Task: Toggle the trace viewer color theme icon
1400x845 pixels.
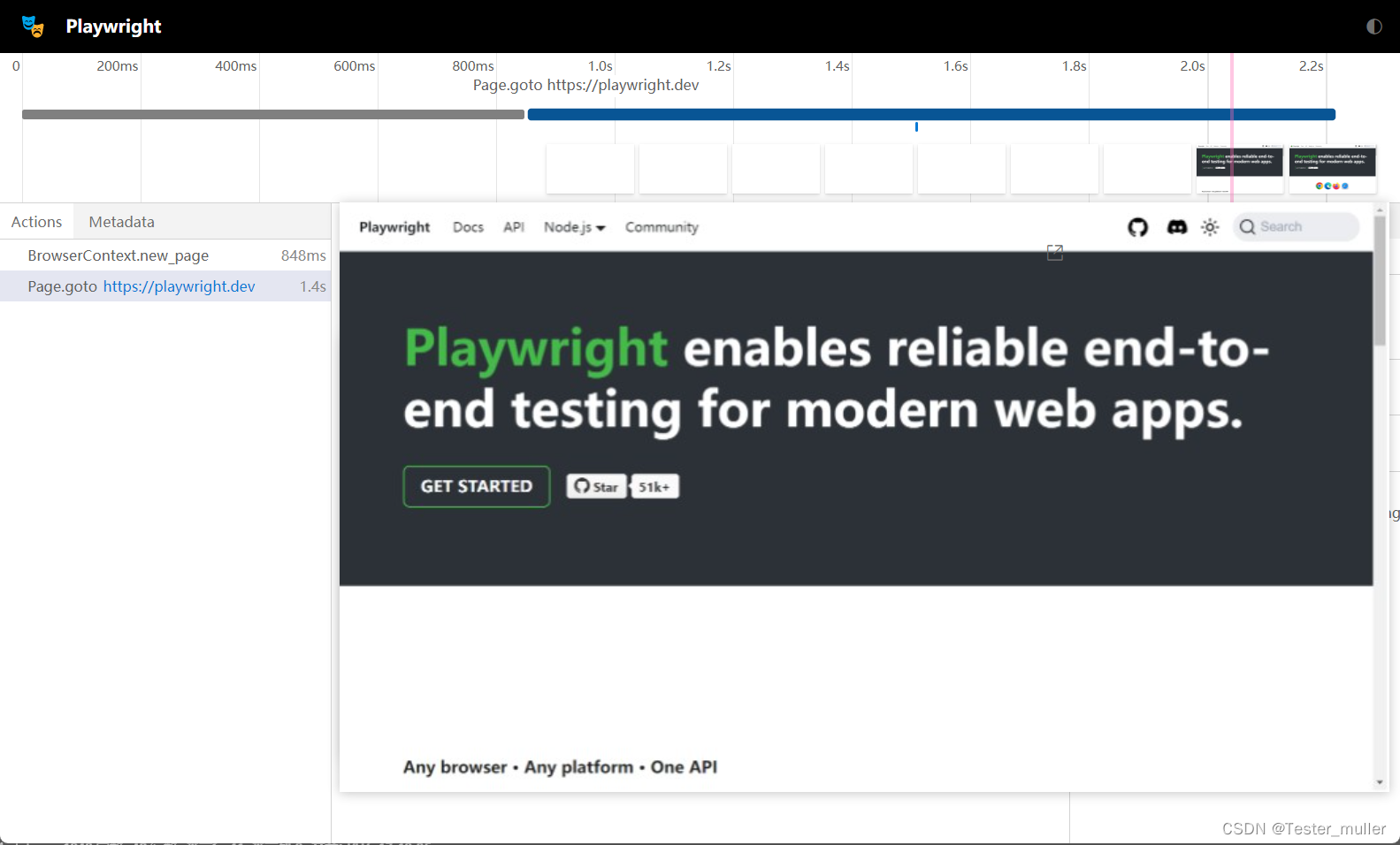Action: click(x=1373, y=27)
